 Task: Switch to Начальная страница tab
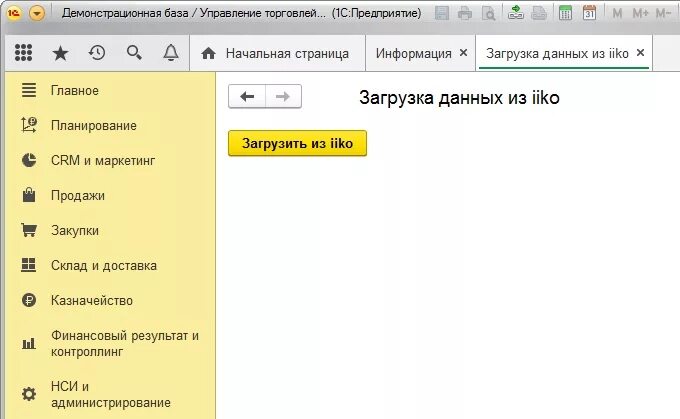point(277,53)
